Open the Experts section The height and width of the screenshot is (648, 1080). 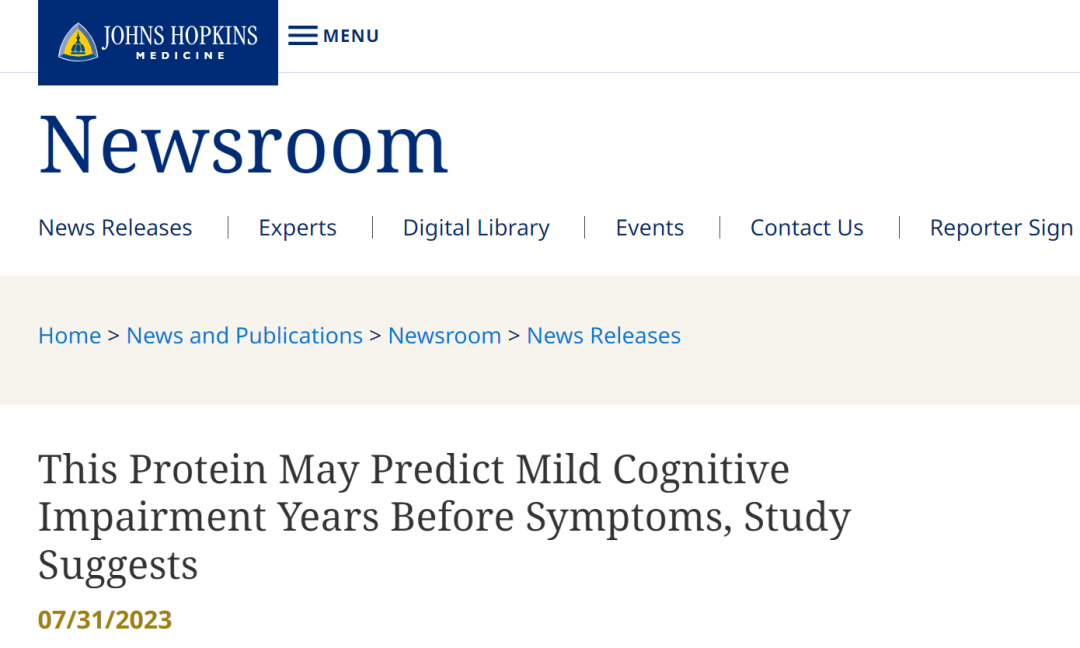click(x=298, y=228)
